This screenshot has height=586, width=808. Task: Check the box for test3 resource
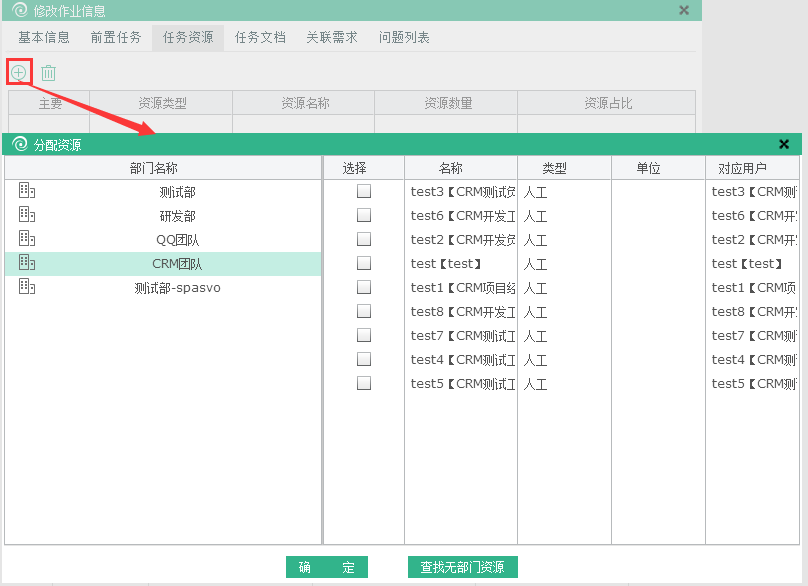[364, 191]
